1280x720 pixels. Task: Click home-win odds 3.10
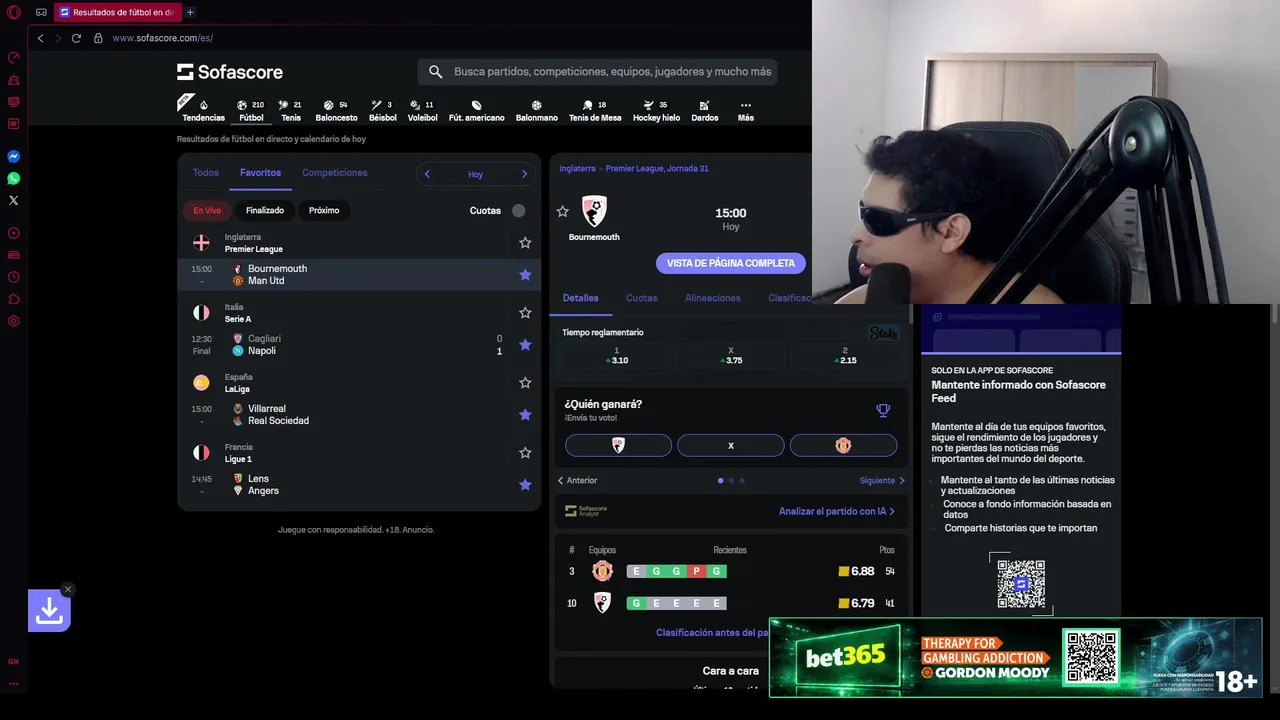point(617,355)
